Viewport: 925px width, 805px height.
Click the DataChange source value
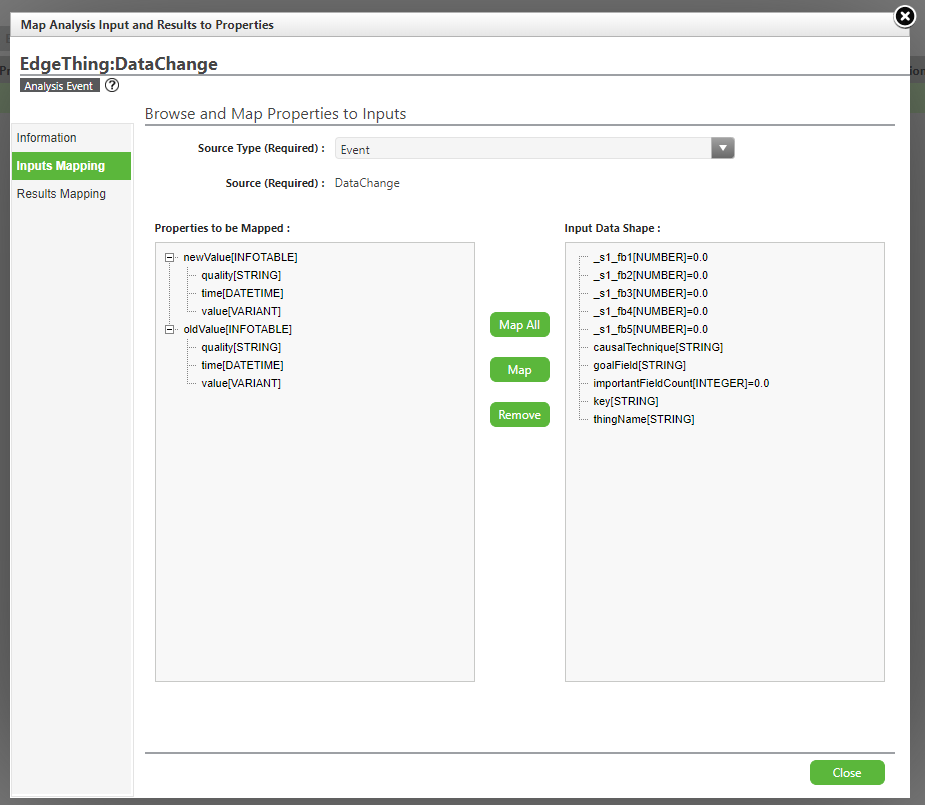click(367, 183)
